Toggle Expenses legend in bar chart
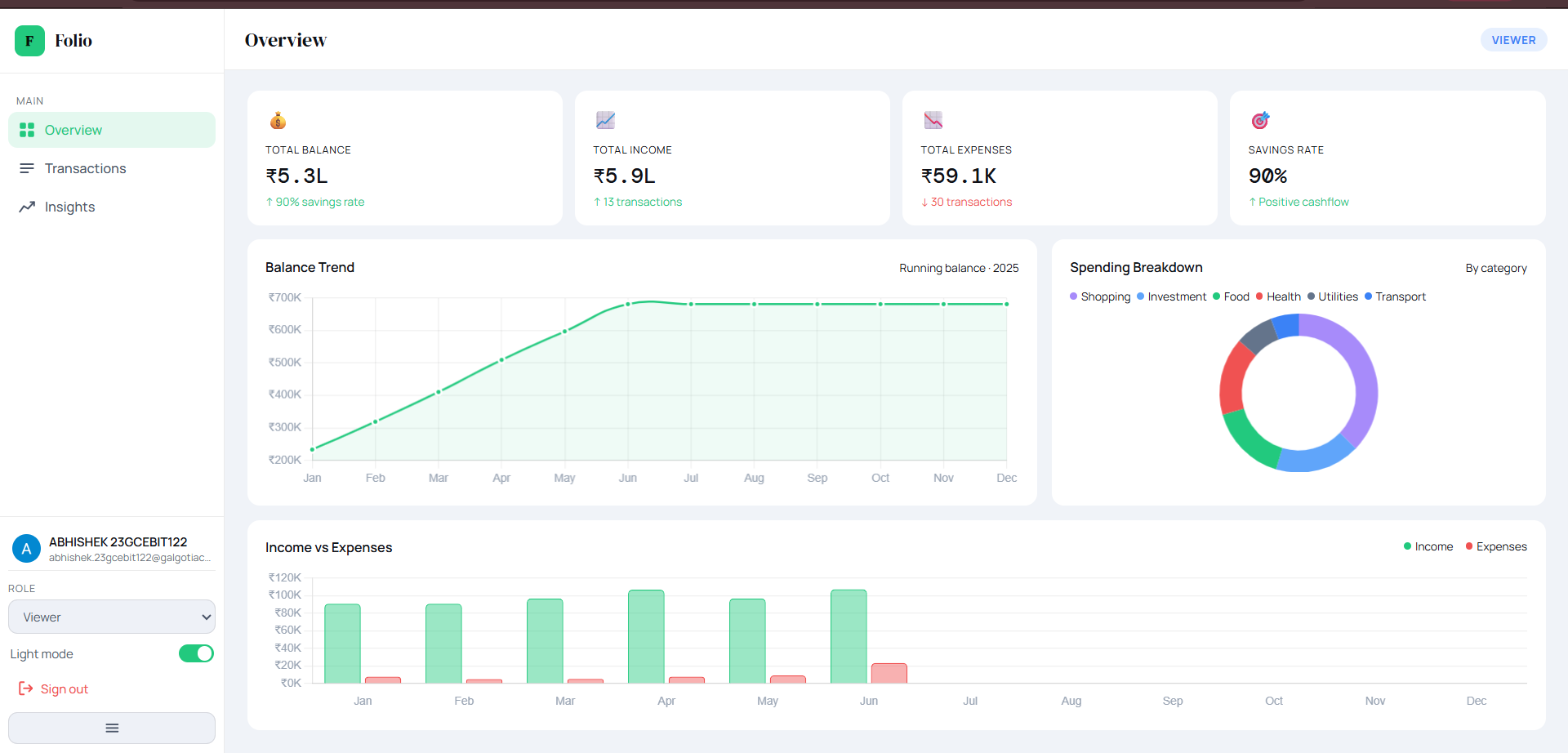This screenshot has width=1568, height=753. [1496, 546]
